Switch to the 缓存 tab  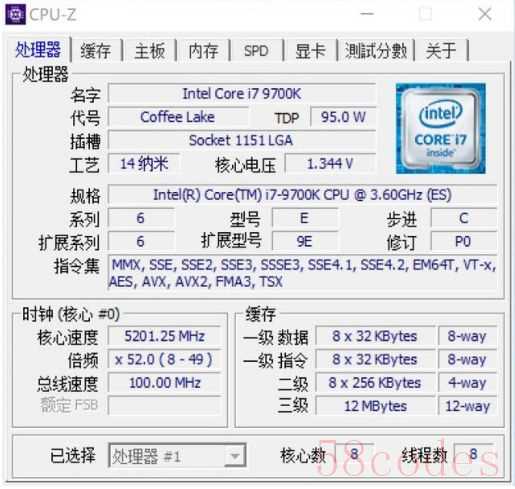(x=96, y=51)
